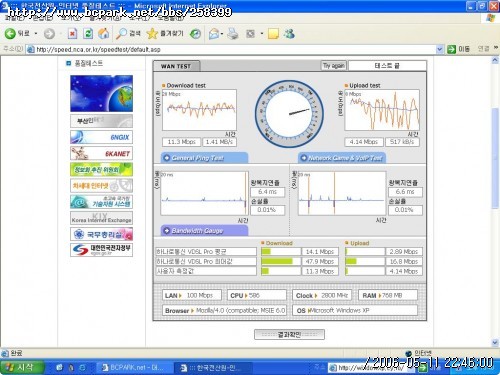The height and width of the screenshot is (375, 500).
Task: Click the page icon in the address bar
Action: coord(31,49)
